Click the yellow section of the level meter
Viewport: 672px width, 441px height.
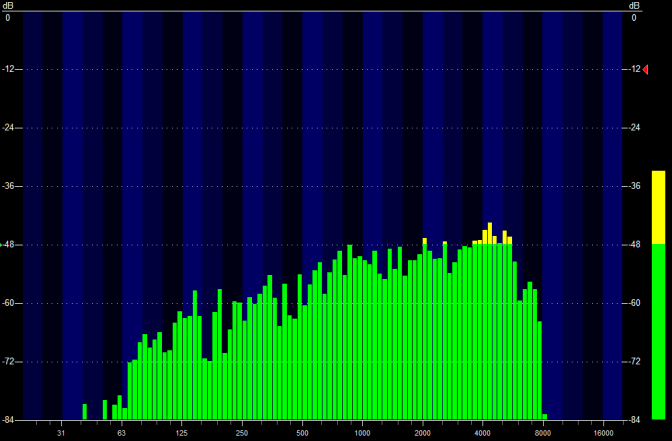pos(658,207)
